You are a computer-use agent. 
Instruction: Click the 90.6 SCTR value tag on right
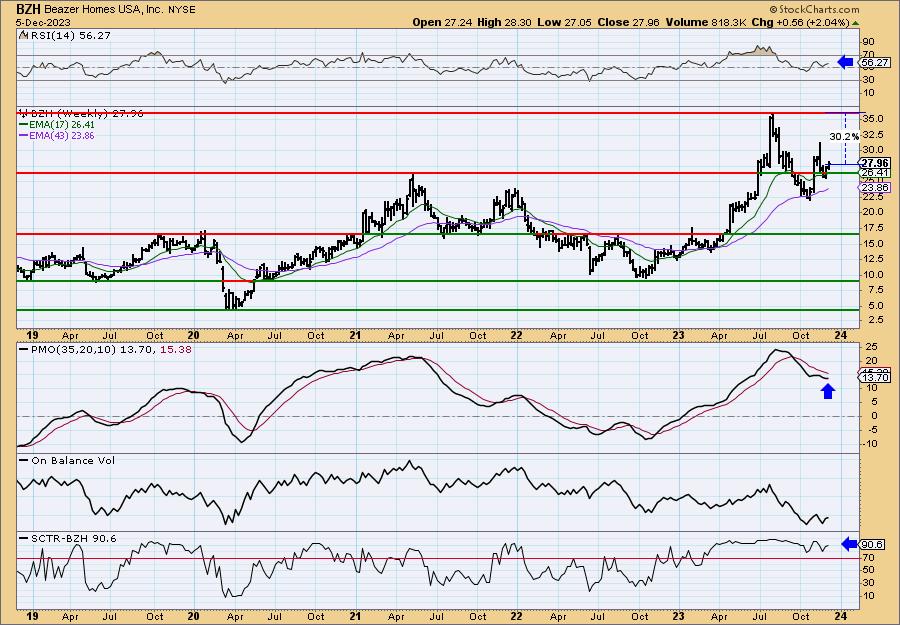coord(872,545)
